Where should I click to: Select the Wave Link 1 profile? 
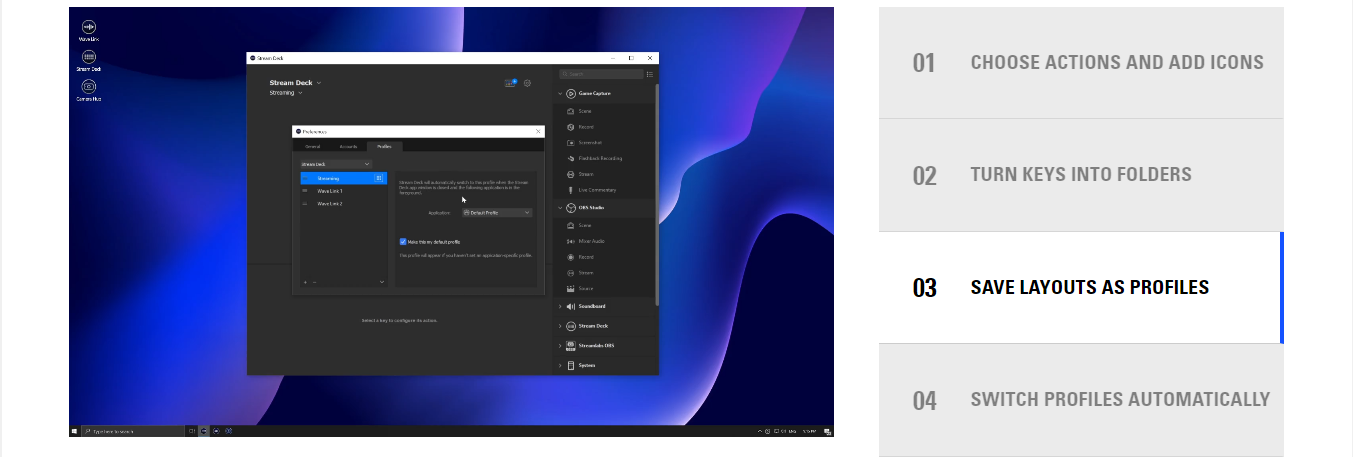(343, 190)
